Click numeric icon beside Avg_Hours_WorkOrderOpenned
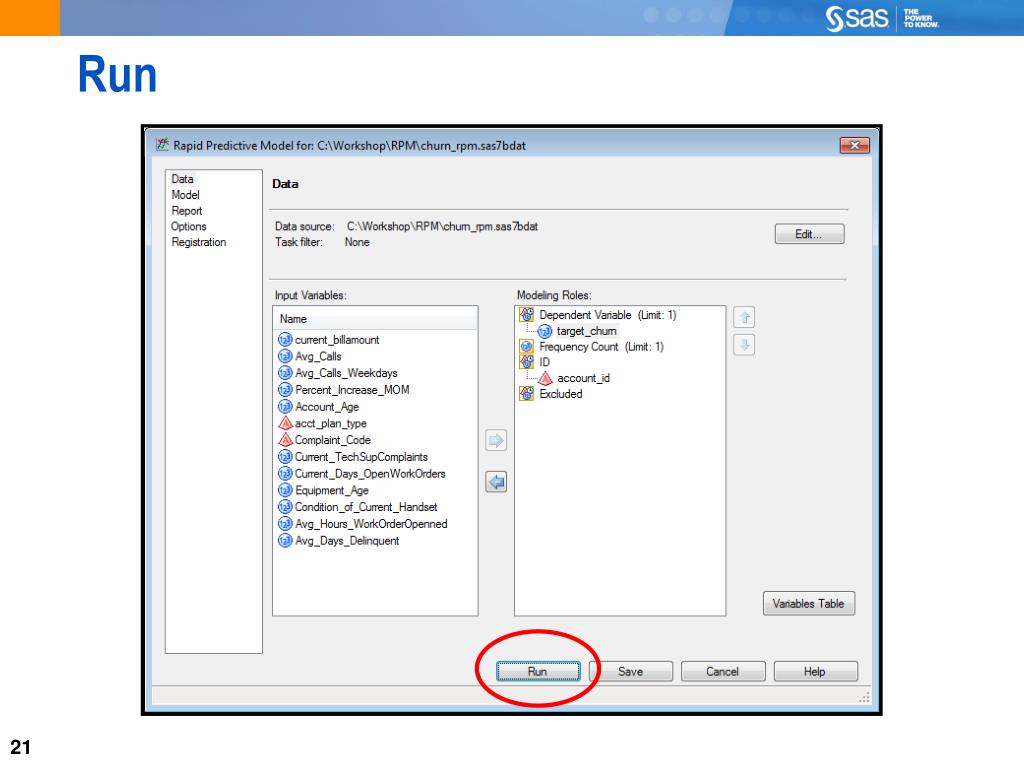Screen dimensions: 1024x768 coord(285,524)
